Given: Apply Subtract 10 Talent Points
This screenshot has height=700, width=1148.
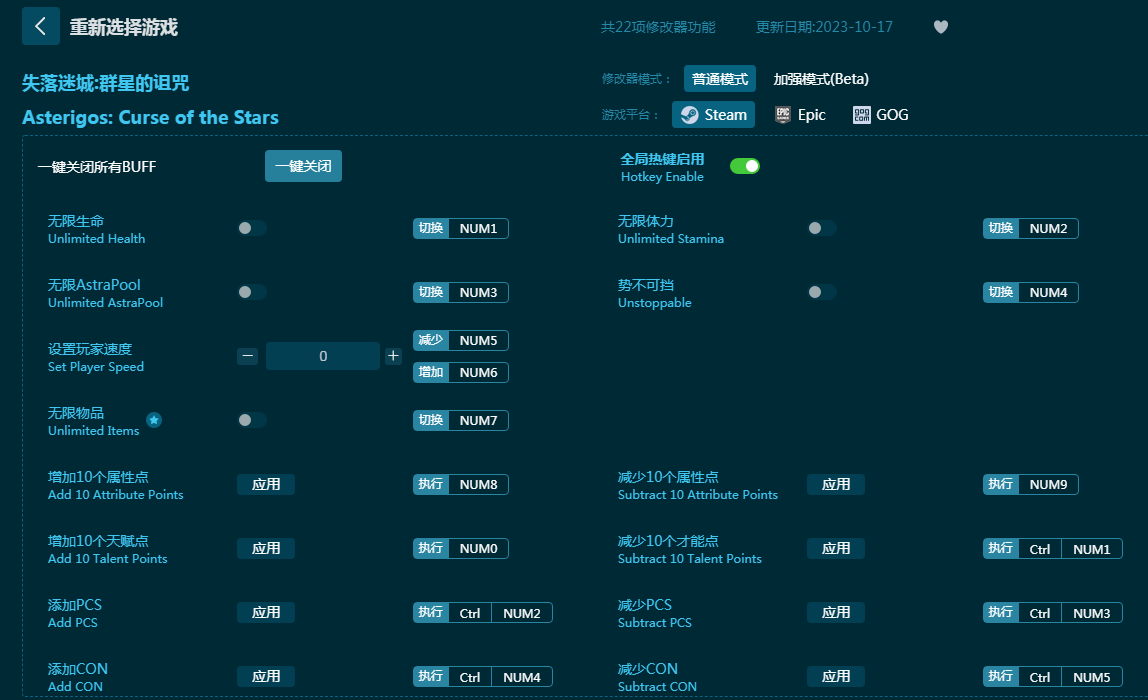Looking at the screenshot, I should (x=836, y=548).
